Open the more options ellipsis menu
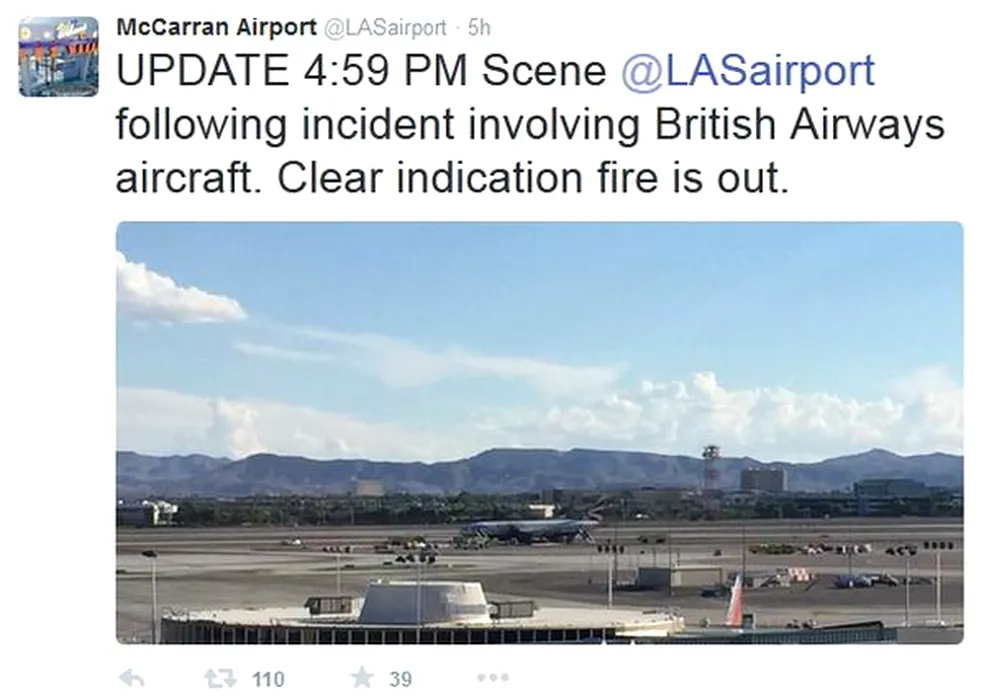This screenshot has height=700, width=984. pyautogui.click(x=493, y=678)
